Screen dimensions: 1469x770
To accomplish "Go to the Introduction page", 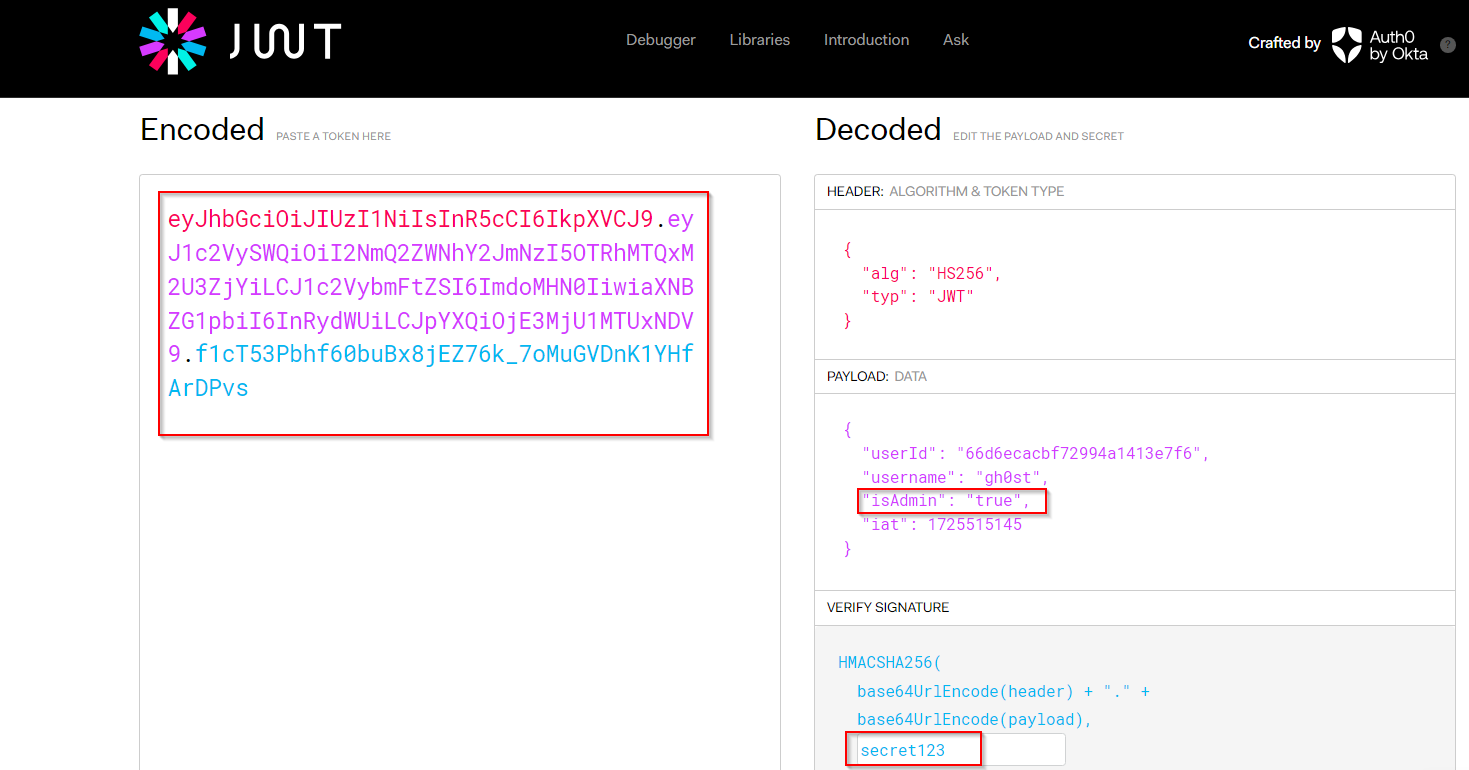I will pos(866,40).
